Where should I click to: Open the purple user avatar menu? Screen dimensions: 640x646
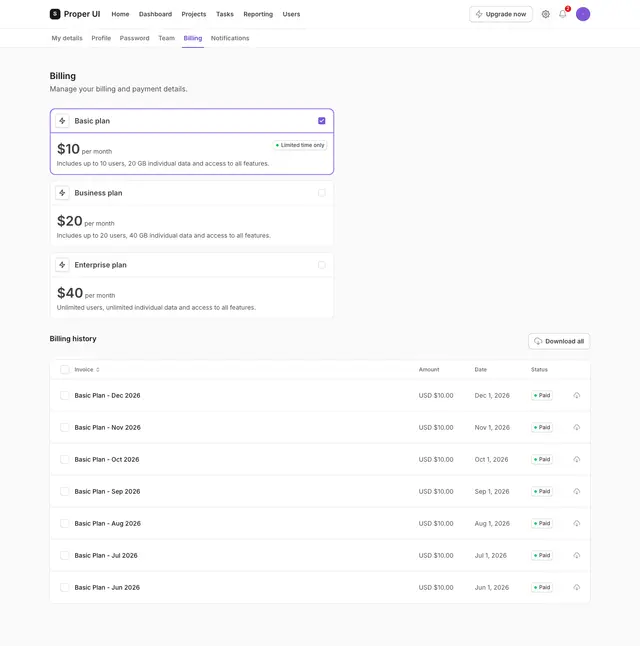583,14
